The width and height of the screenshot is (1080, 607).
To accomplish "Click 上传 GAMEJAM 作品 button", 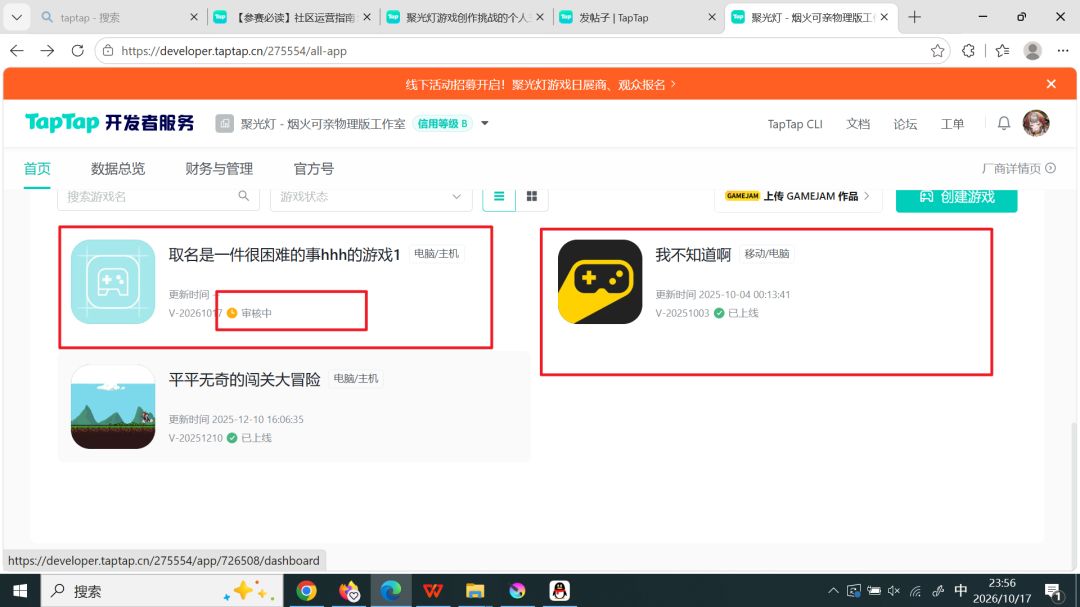I will [x=798, y=196].
